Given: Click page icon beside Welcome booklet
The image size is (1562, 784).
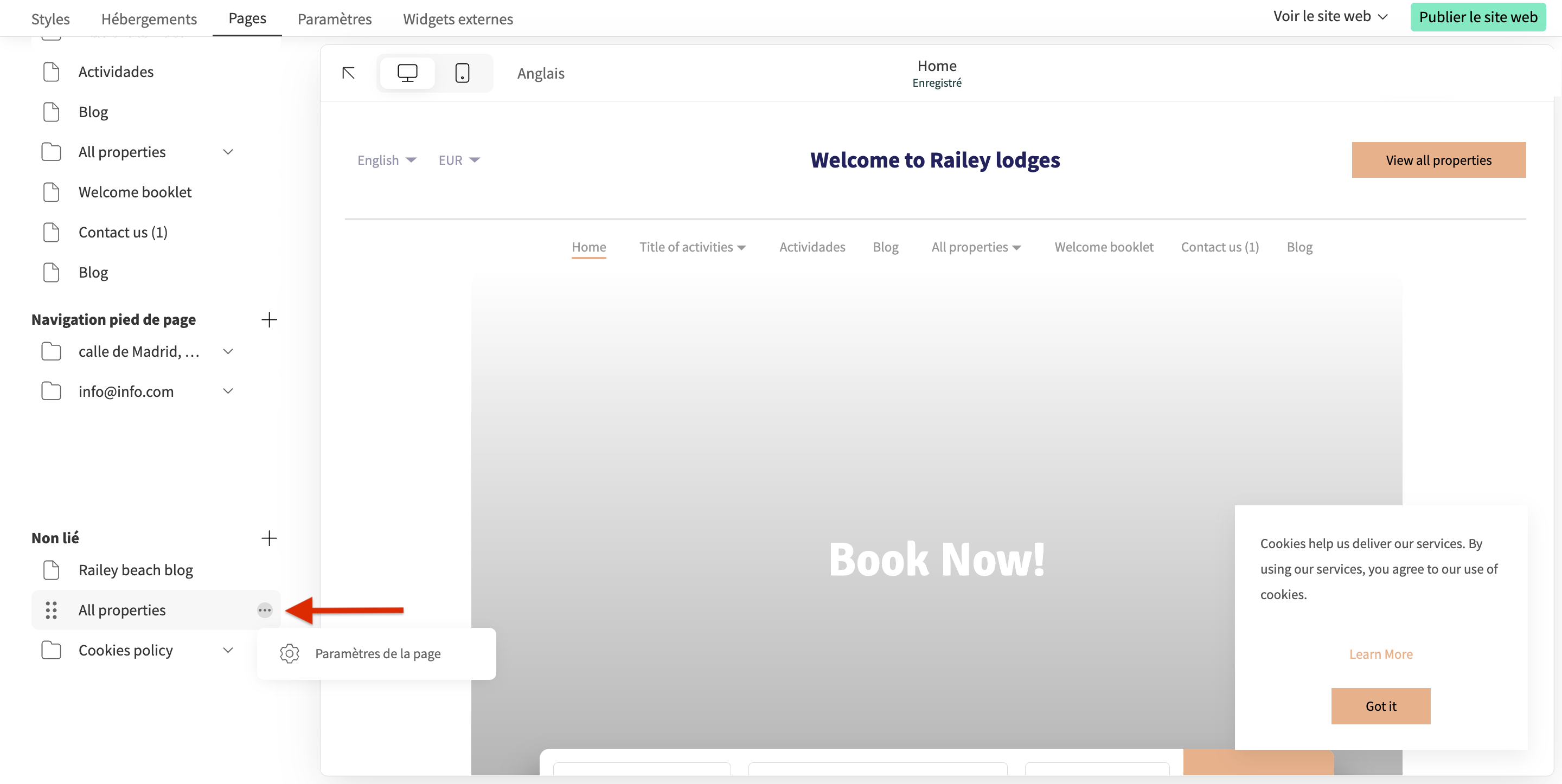Looking at the screenshot, I should [x=52, y=192].
